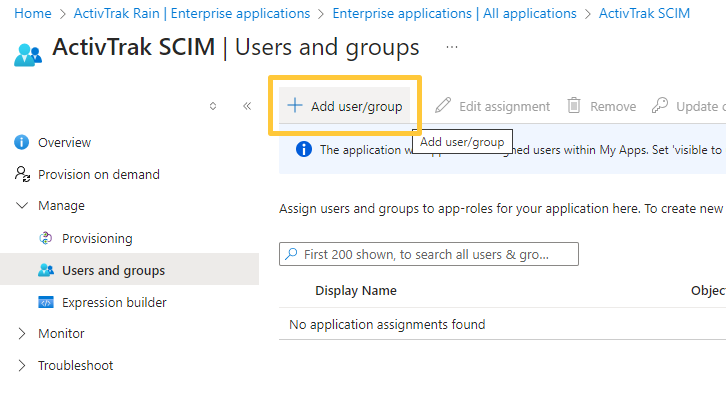Go to ActivTrak Rain Enterprise applications breadcrumb
Viewport: 726px width, 413px height.
pyautogui.click(x=192, y=13)
